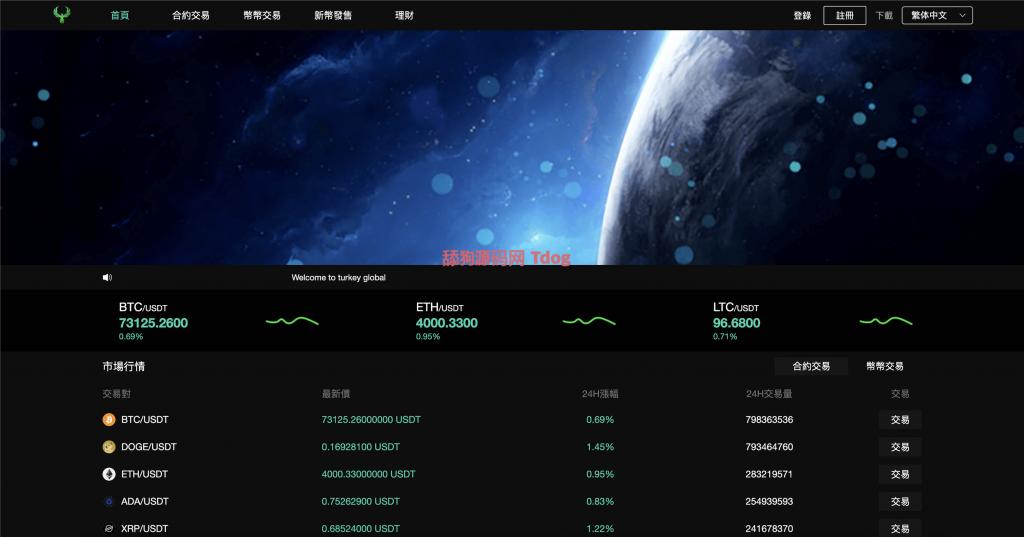Click the green bull logo icon

(62, 15)
